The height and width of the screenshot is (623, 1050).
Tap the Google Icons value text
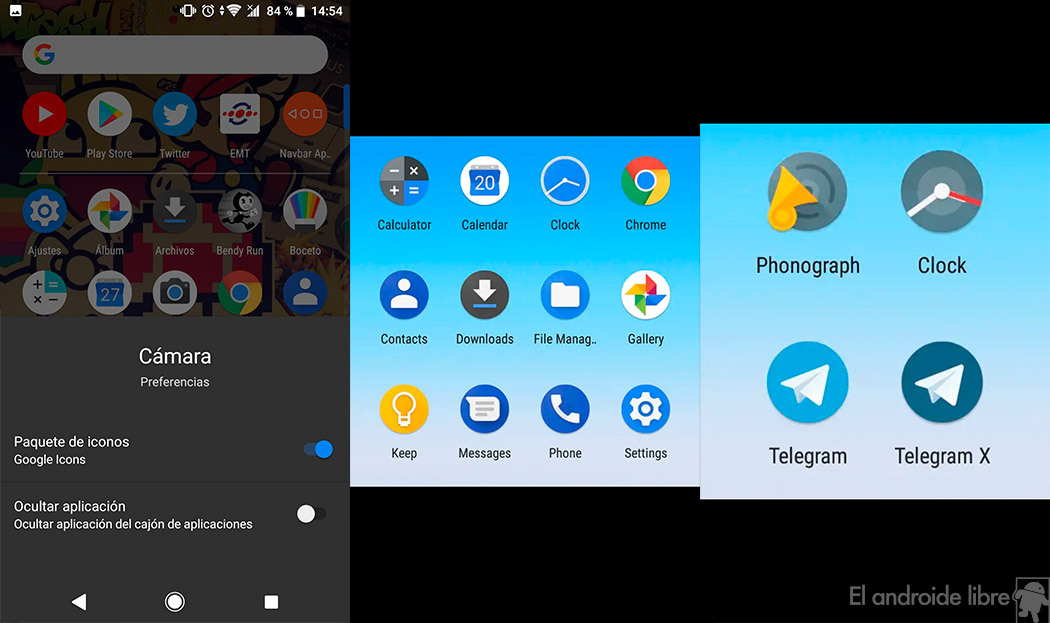[50, 460]
